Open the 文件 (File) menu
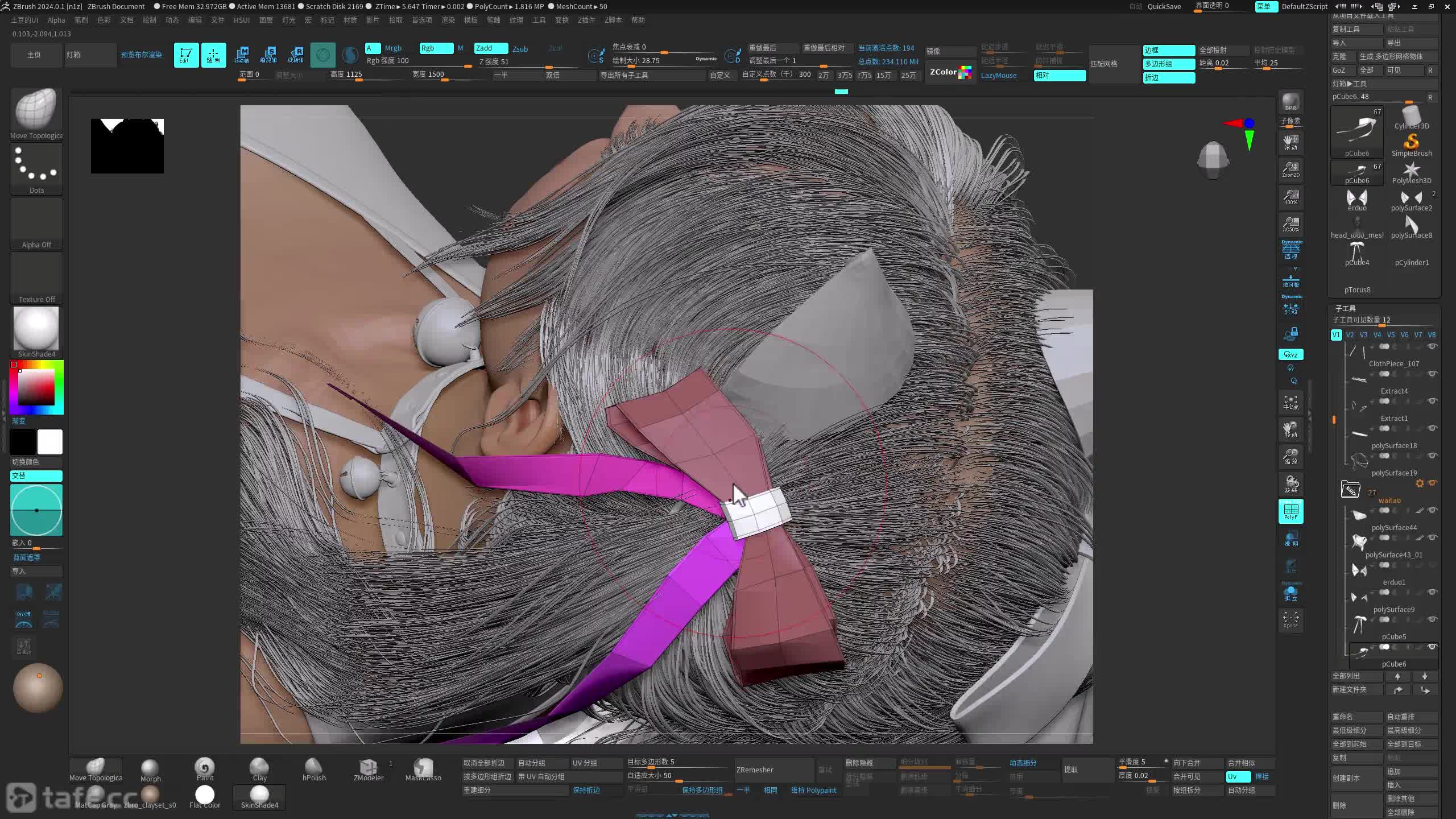Viewport: 1456px width, 819px height. click(218, 20)
